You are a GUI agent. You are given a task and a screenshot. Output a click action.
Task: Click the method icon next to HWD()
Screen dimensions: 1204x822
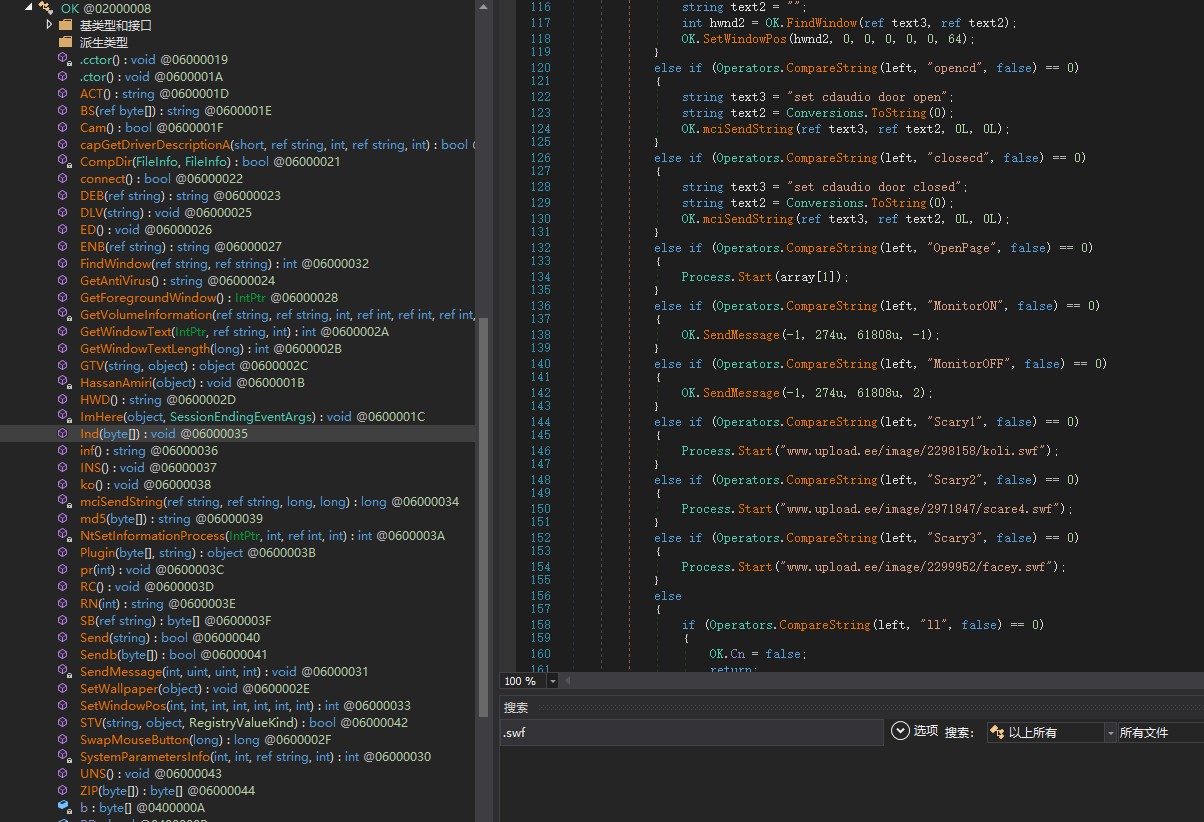pyautogui.click(x=64, y=399)
